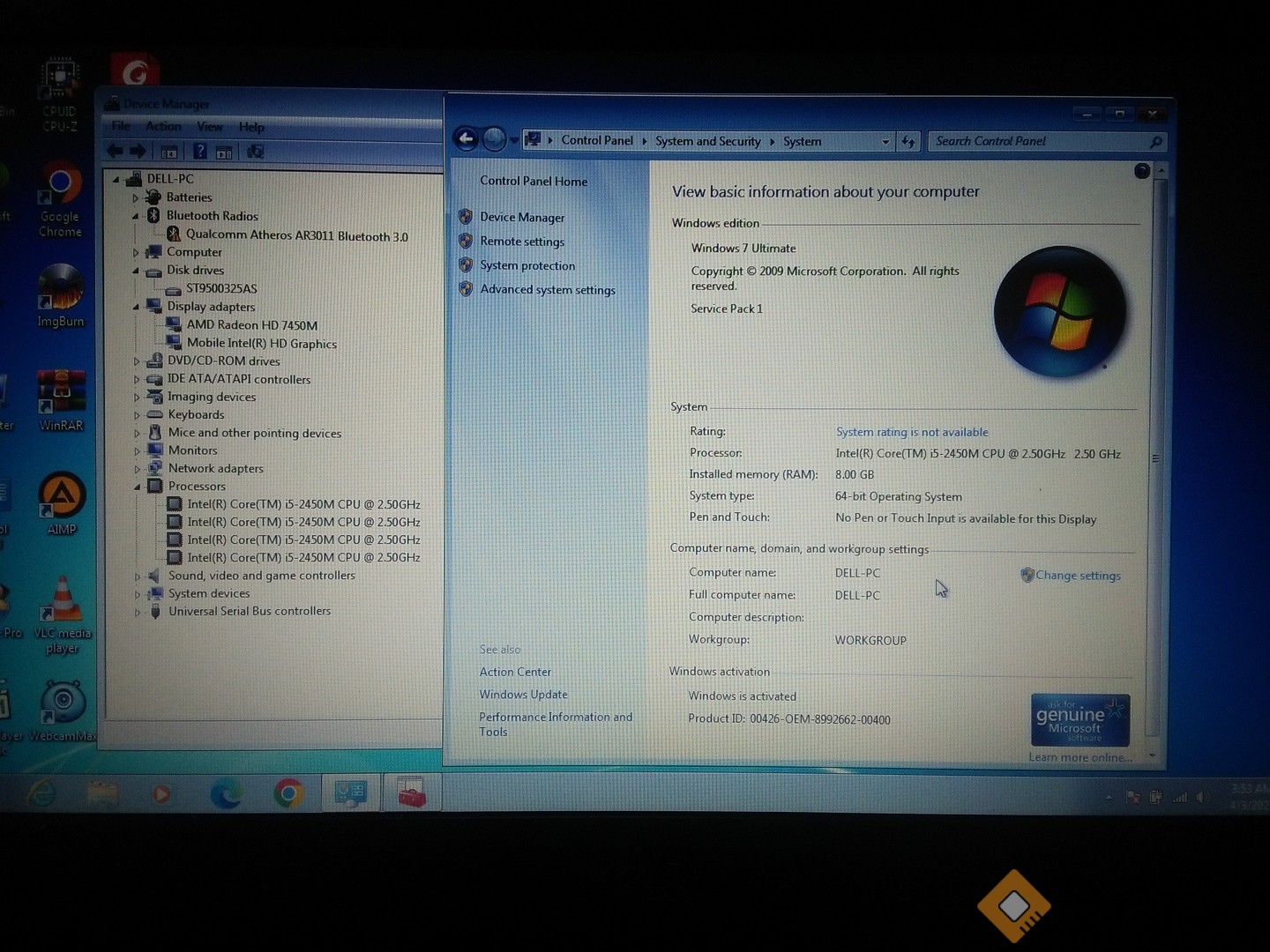The height and width of the screenshot is (952, 1270).
Task: Click Scan for hardware changes toolbar icon
Action: pos(255,151)
